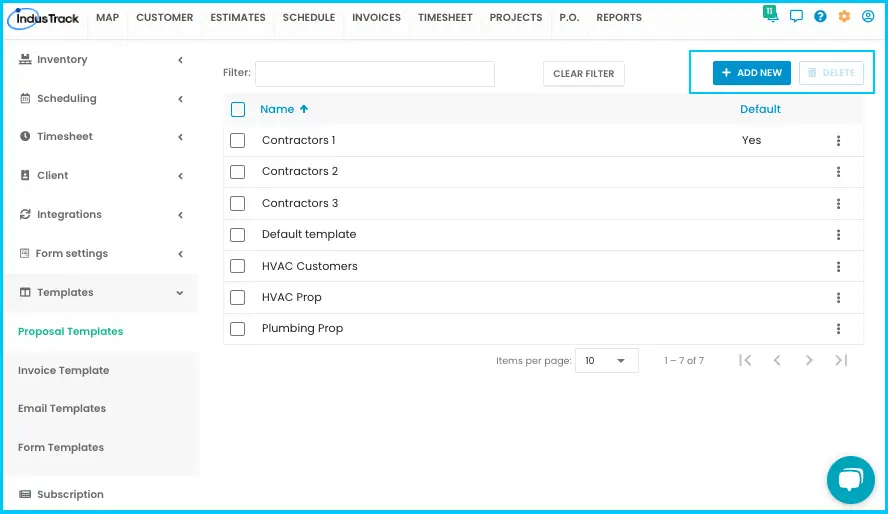
Task: Open the kebab menu for Contractors 2
Action: coord(838,172)
